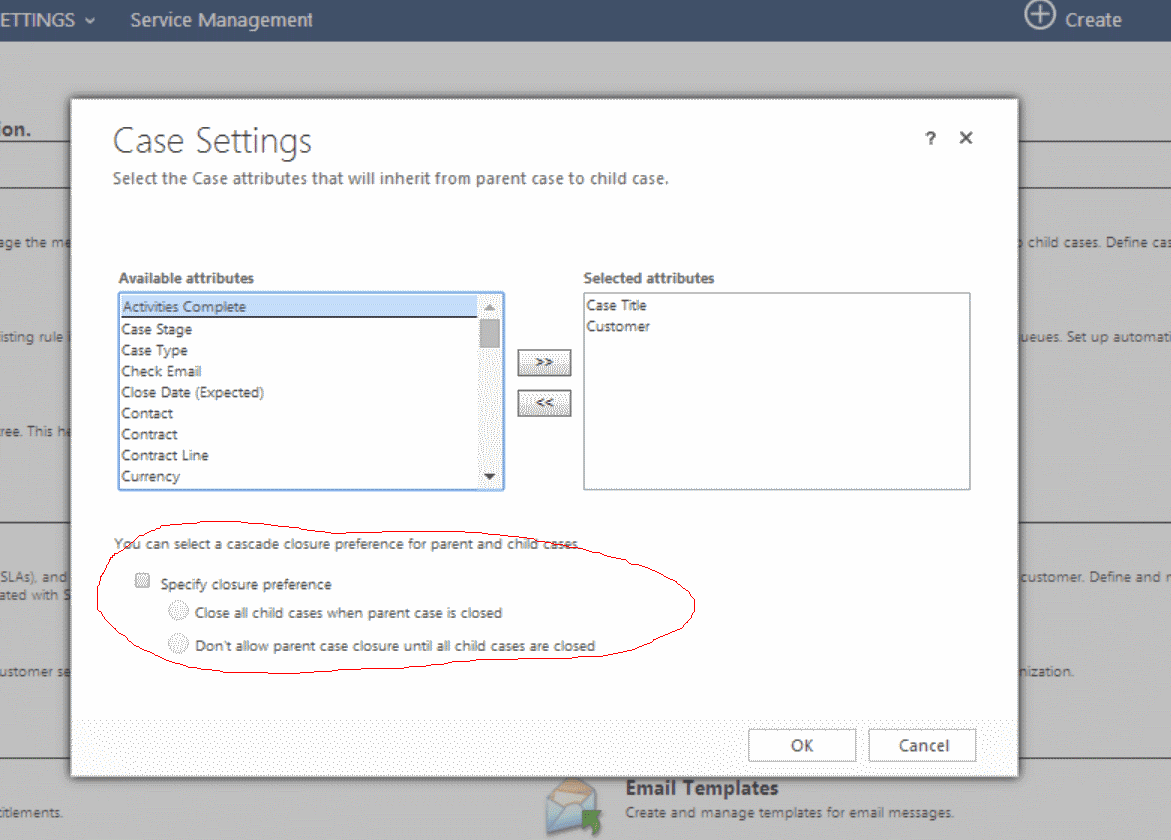
Task: Click the Create plus icon
Action: pos(1040,17)
